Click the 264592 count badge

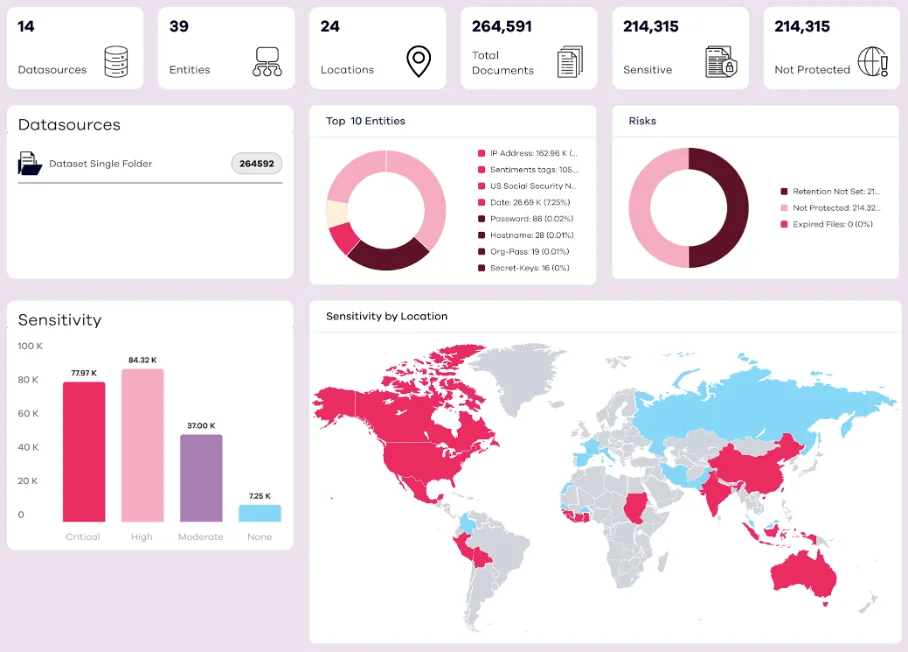click(257, 164)
